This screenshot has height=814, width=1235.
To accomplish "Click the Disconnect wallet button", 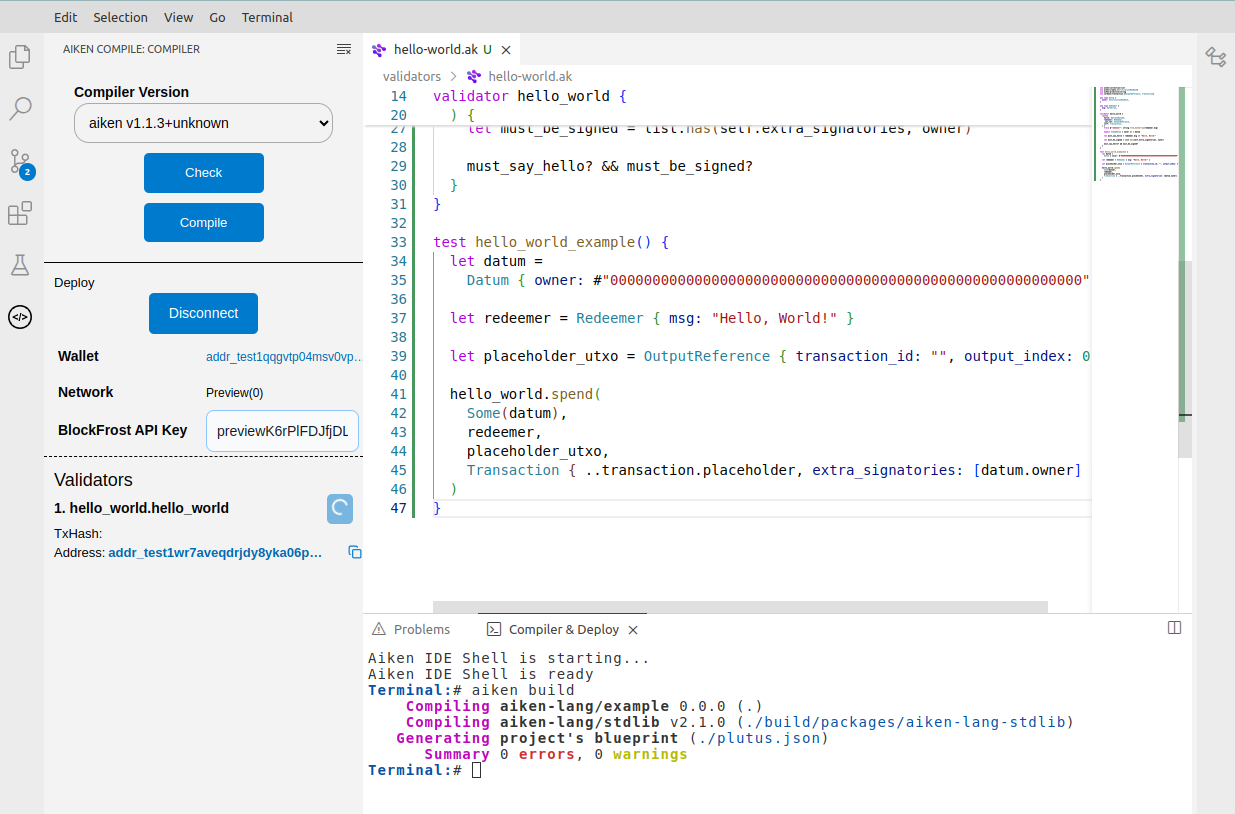I will tap(203, 313).
